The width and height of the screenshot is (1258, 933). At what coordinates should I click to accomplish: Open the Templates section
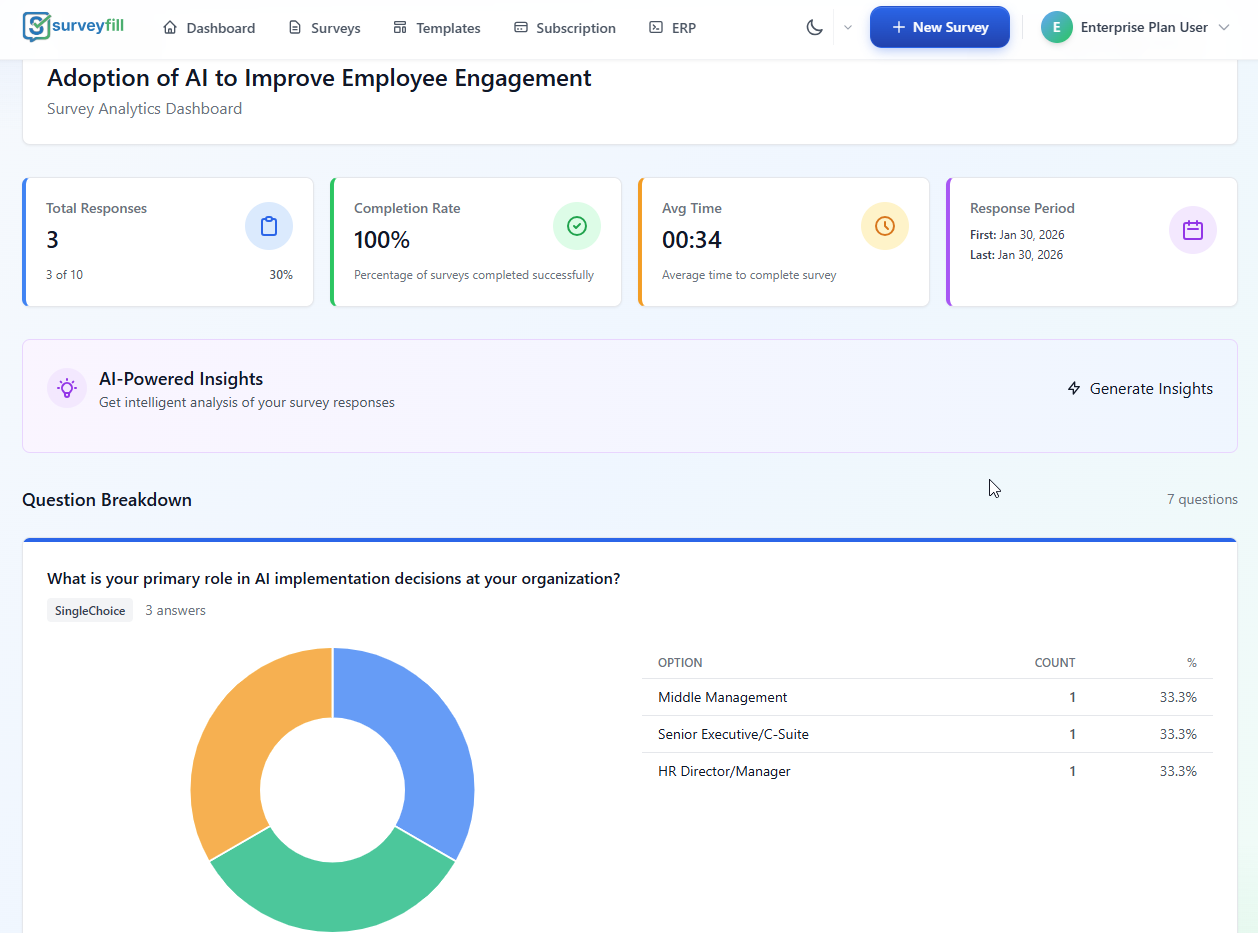point(437,28)
